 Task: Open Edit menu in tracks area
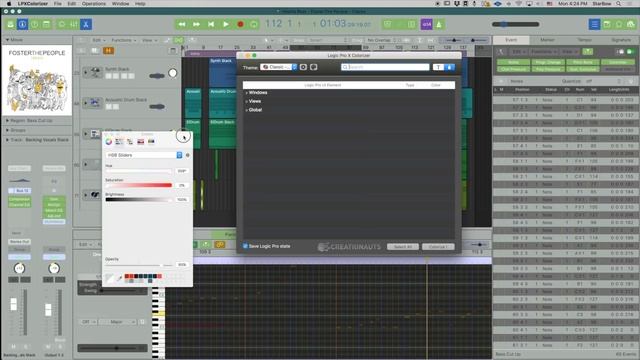pyautogui.click(x=98, y=40)
